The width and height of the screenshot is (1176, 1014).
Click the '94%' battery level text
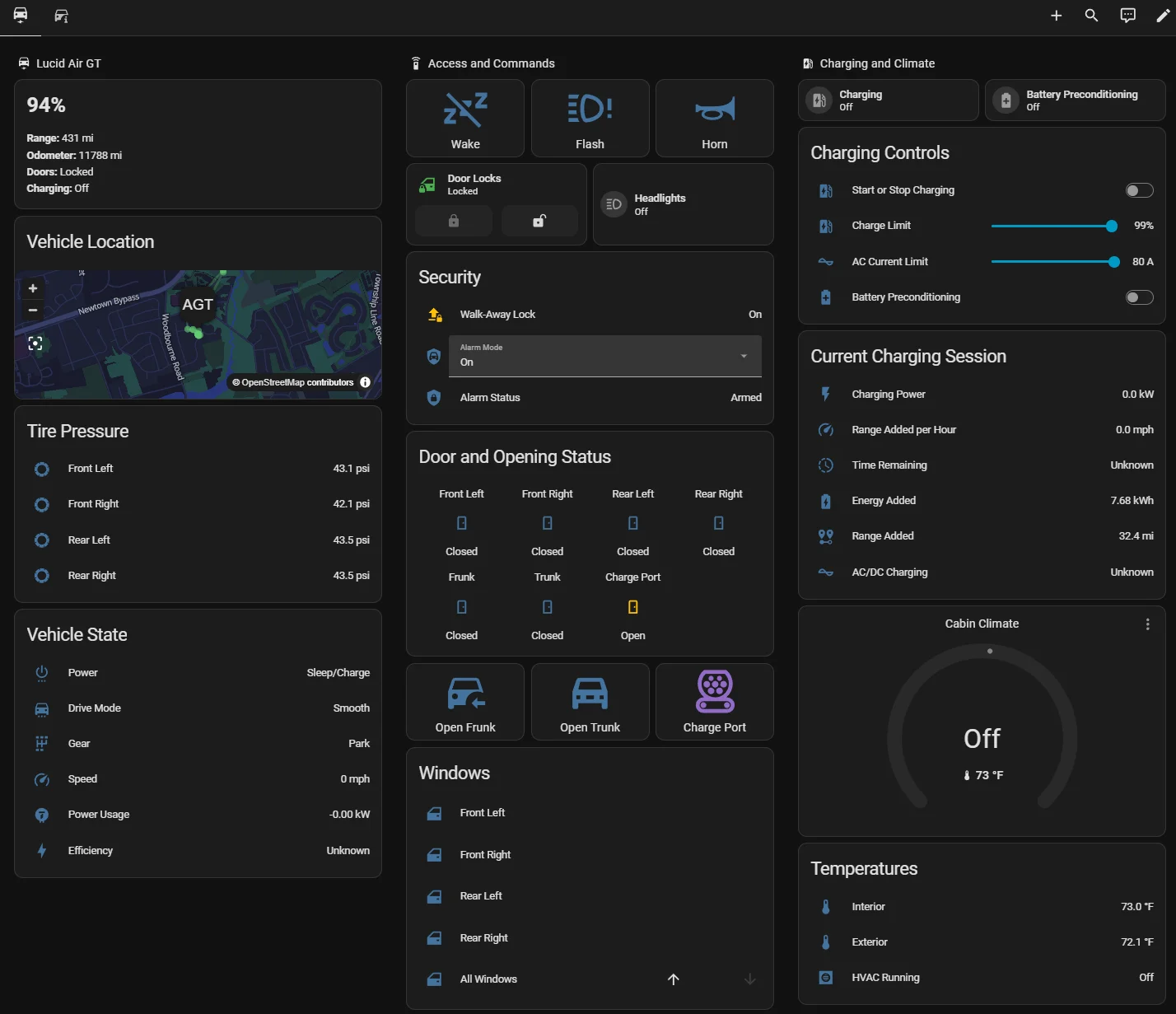[x=46, y=105]
